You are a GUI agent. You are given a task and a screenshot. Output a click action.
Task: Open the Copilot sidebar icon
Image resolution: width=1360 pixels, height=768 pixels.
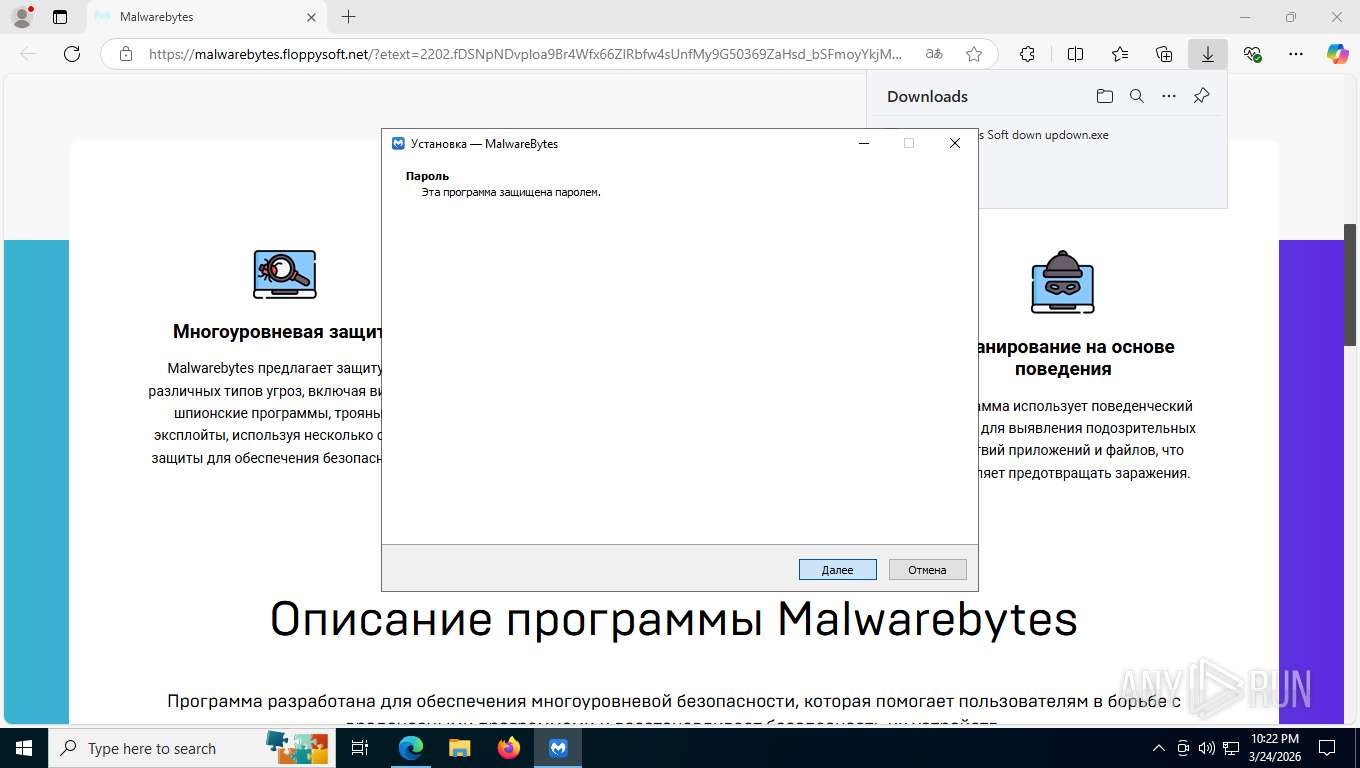1338,54
